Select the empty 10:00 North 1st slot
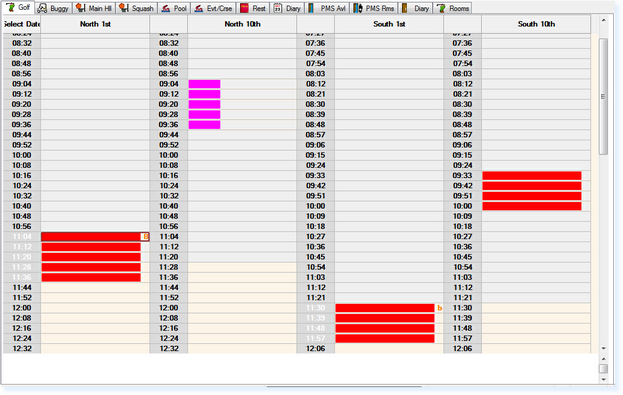The image size is (623, 395). click(95, 155)
